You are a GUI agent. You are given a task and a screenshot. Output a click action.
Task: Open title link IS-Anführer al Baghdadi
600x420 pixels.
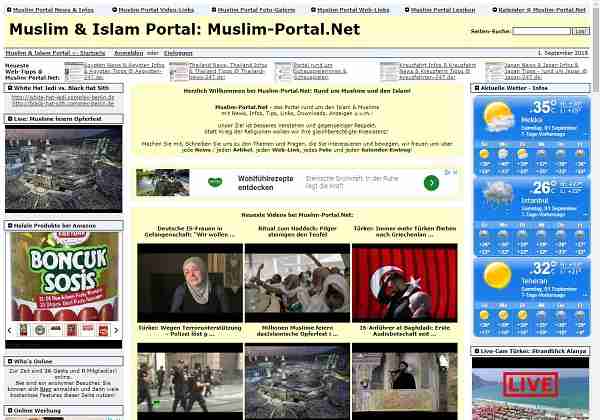405,331
